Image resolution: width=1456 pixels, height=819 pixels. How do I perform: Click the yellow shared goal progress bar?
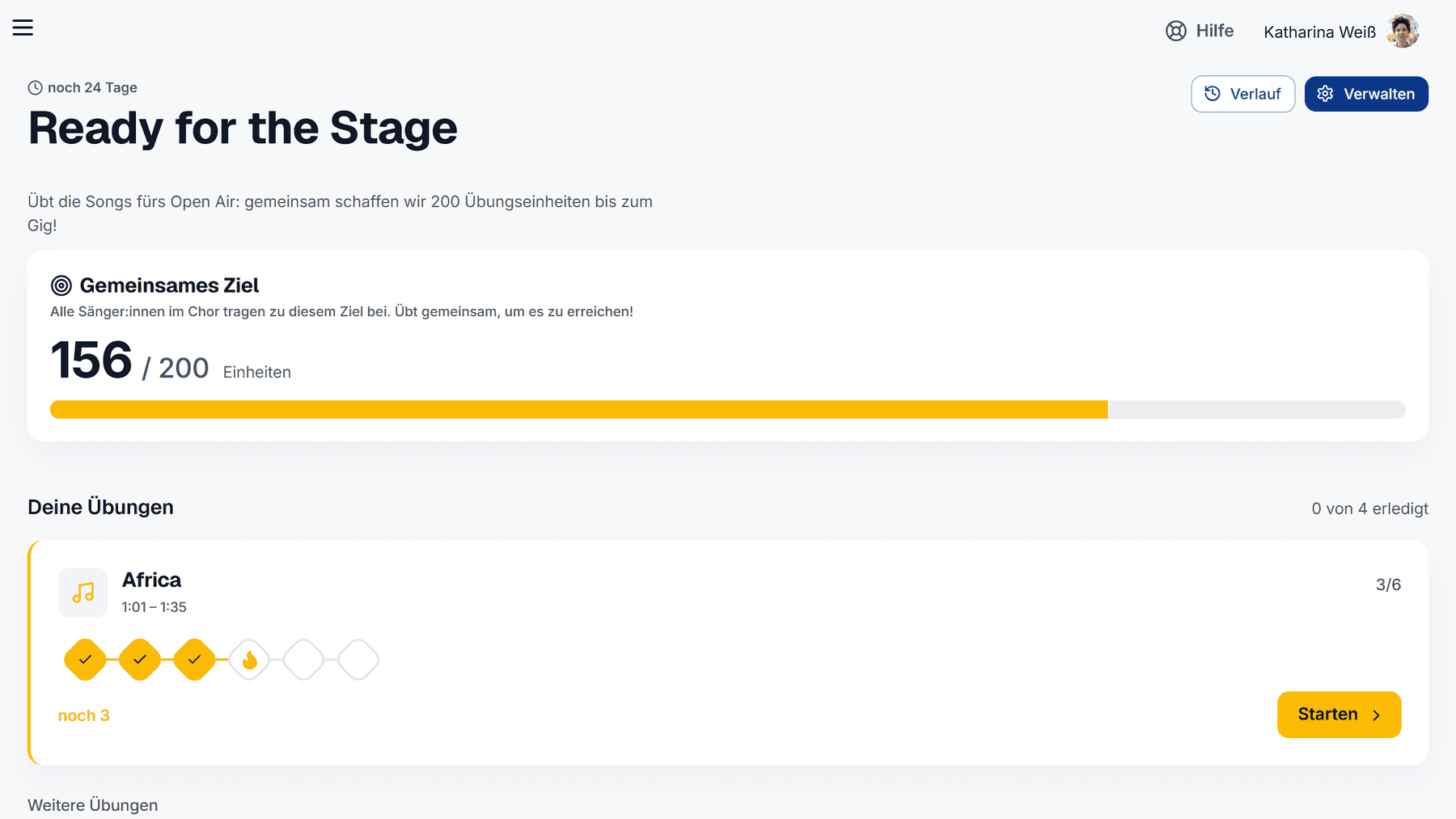[x=727, y=409]
